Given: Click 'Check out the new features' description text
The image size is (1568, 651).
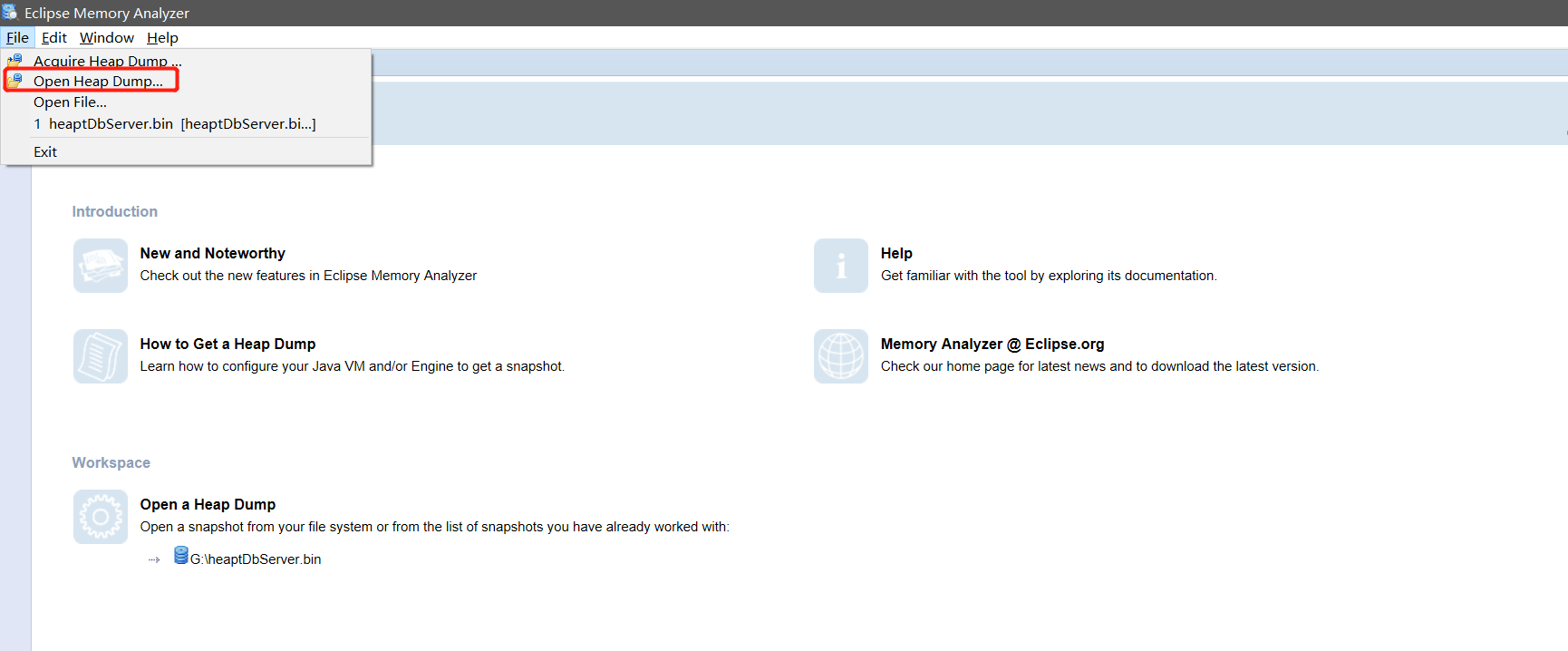Looking at the screenshot, I should click(x=308, y=276).
